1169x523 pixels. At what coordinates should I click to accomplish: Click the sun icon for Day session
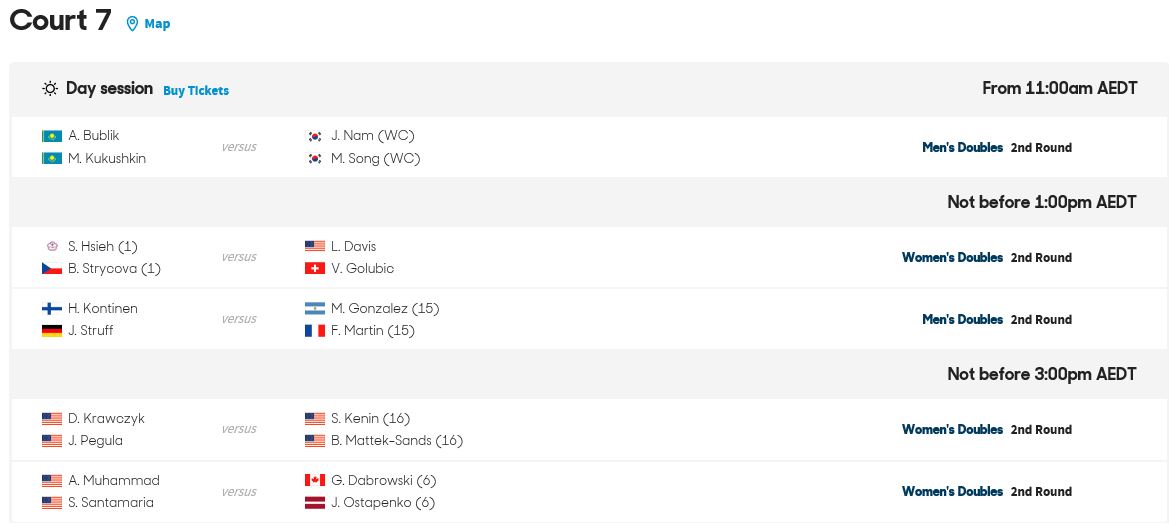point(50,89)
